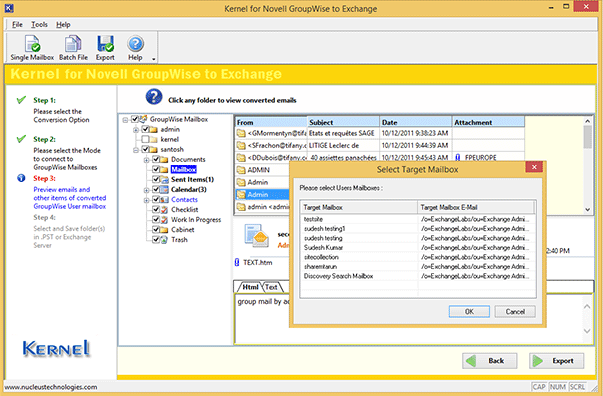Click the toolbar overflow arrow
Image resolution: width=603 pixels, height=396 pixels.
tap(153, 59)
